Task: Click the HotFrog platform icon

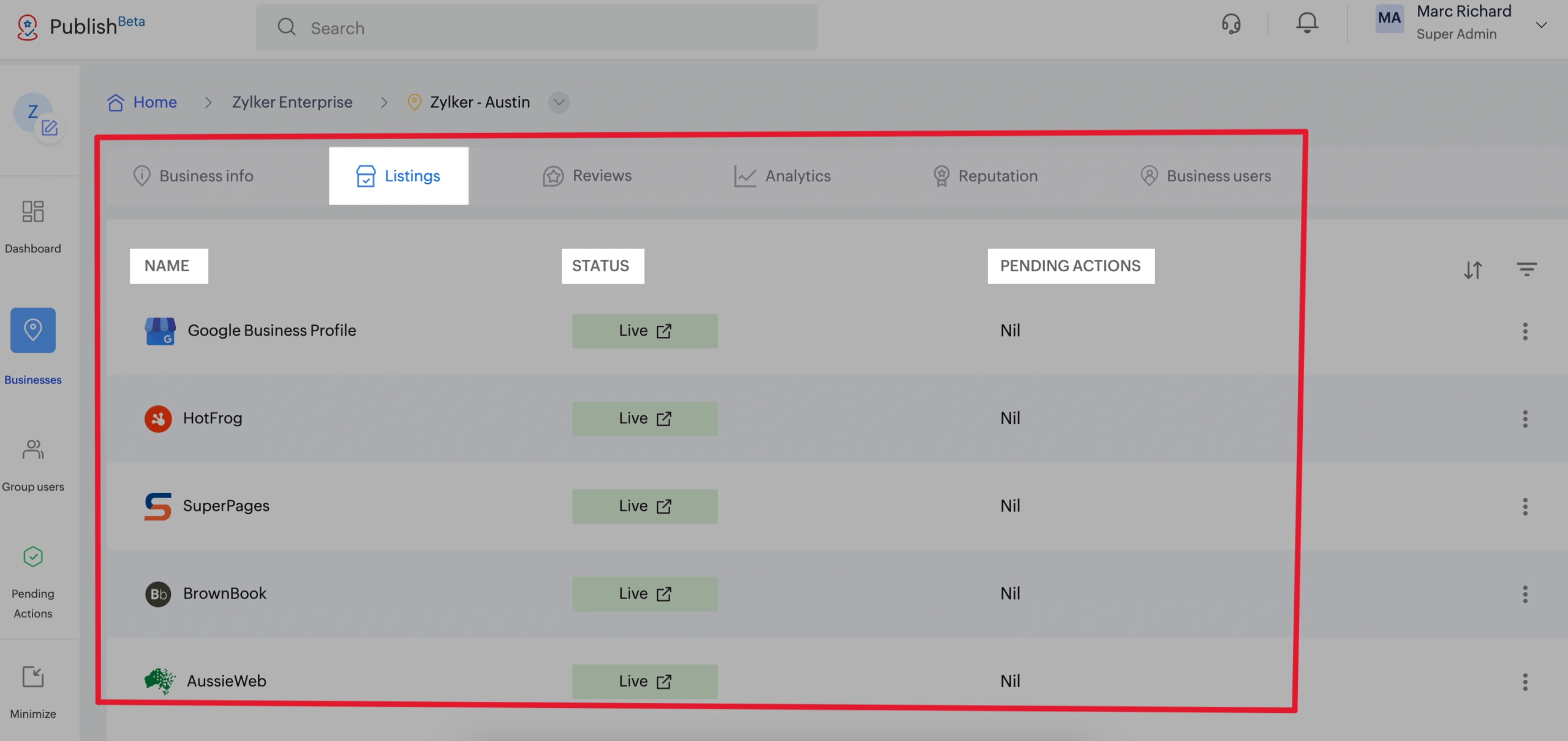Action: (158, 418)
